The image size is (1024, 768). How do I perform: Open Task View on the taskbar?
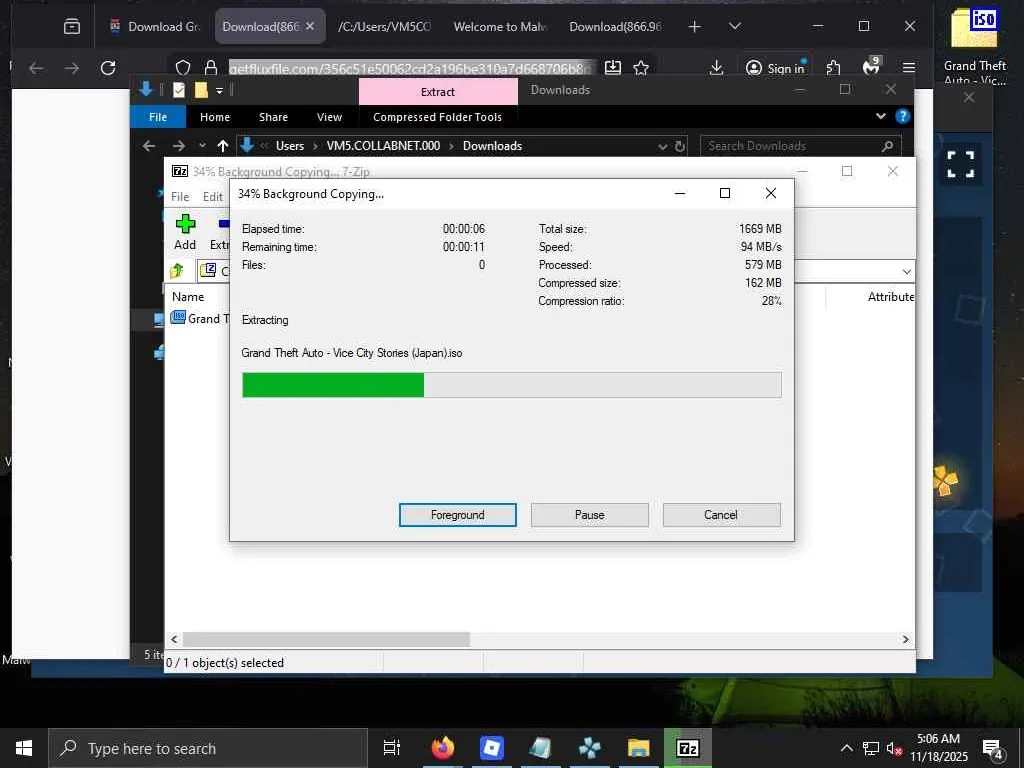click(x=391, y=748)
